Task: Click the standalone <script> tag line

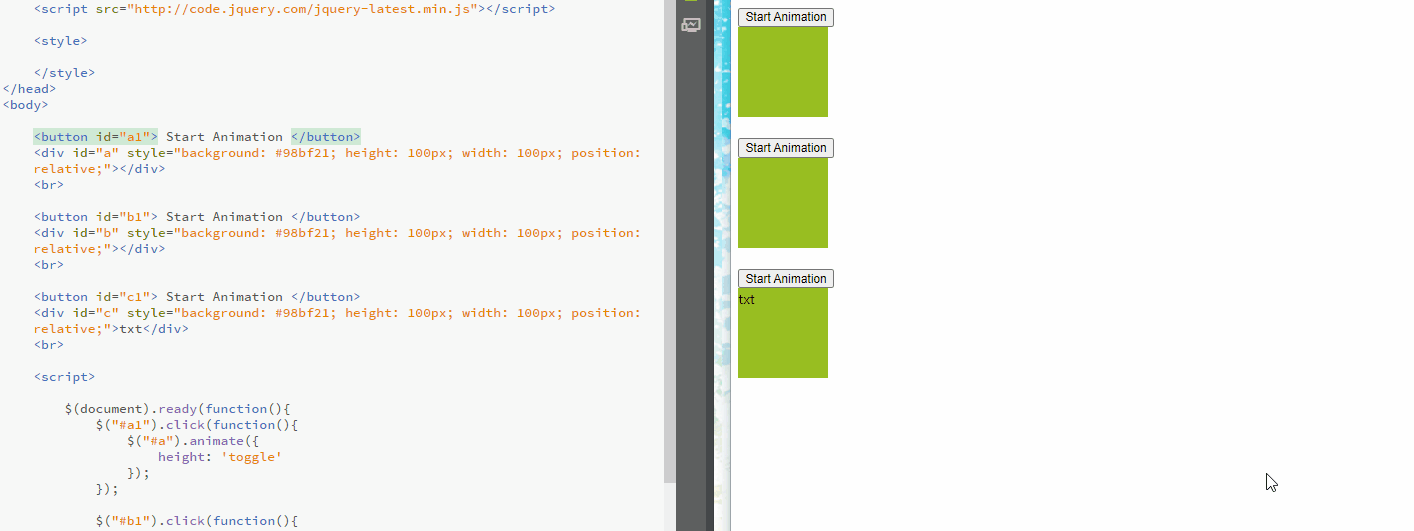Action: [64, 377]
